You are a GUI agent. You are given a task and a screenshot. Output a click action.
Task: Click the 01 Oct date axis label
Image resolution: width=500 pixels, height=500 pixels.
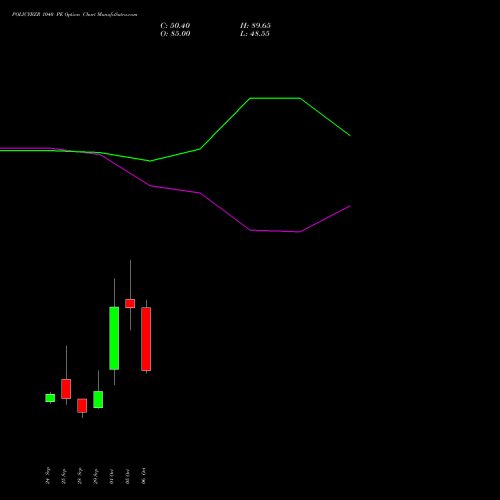(112, 476)
